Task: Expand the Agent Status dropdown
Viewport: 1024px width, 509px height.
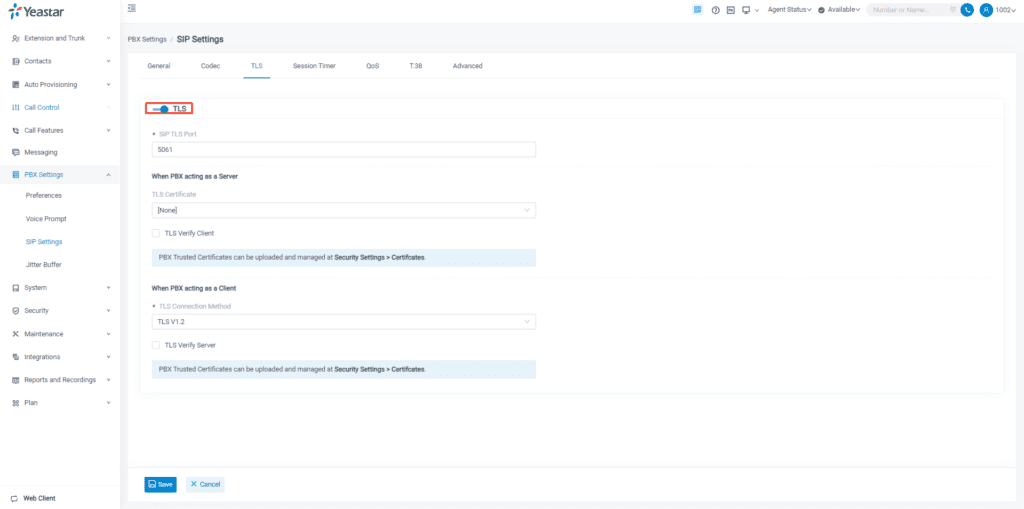Action: pyautogui.click(x=789, y=10)
